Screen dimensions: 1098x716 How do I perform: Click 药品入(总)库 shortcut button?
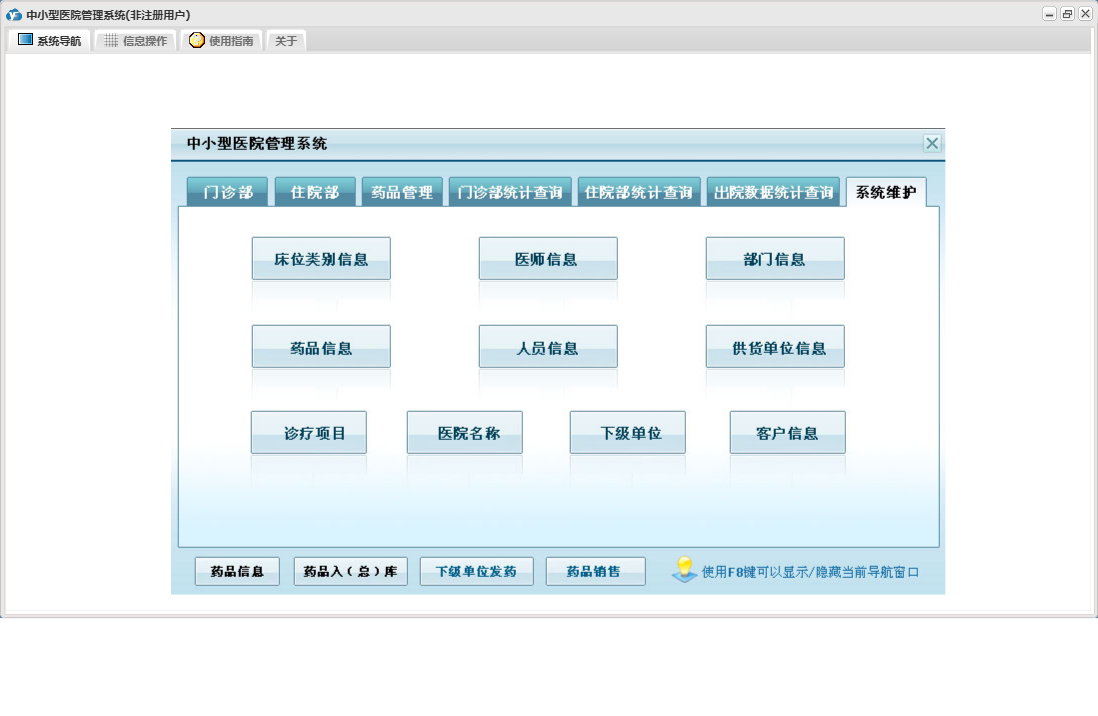[x=350, y=572]
